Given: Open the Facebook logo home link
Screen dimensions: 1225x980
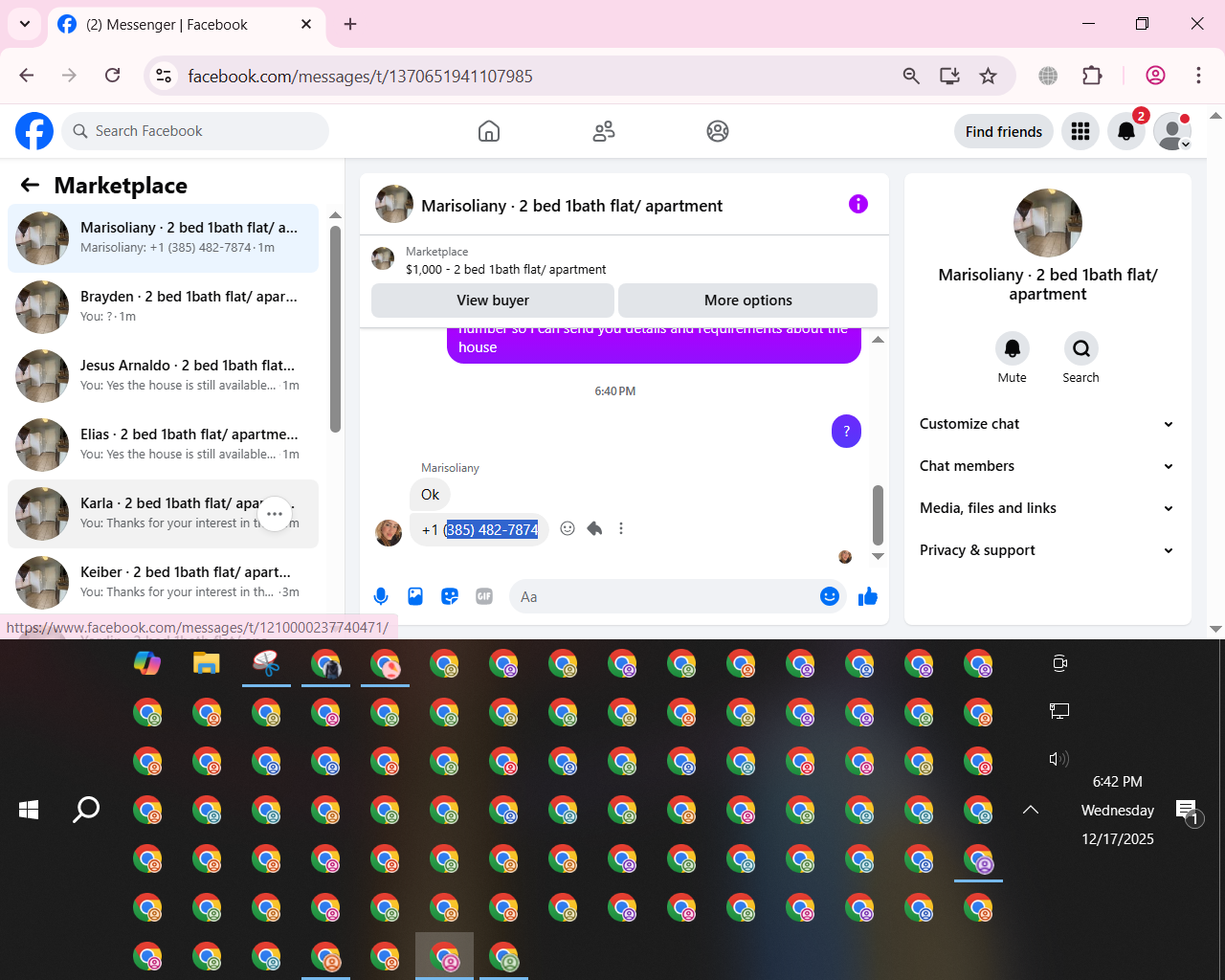Looking at the screenshot, I should 34,131.
